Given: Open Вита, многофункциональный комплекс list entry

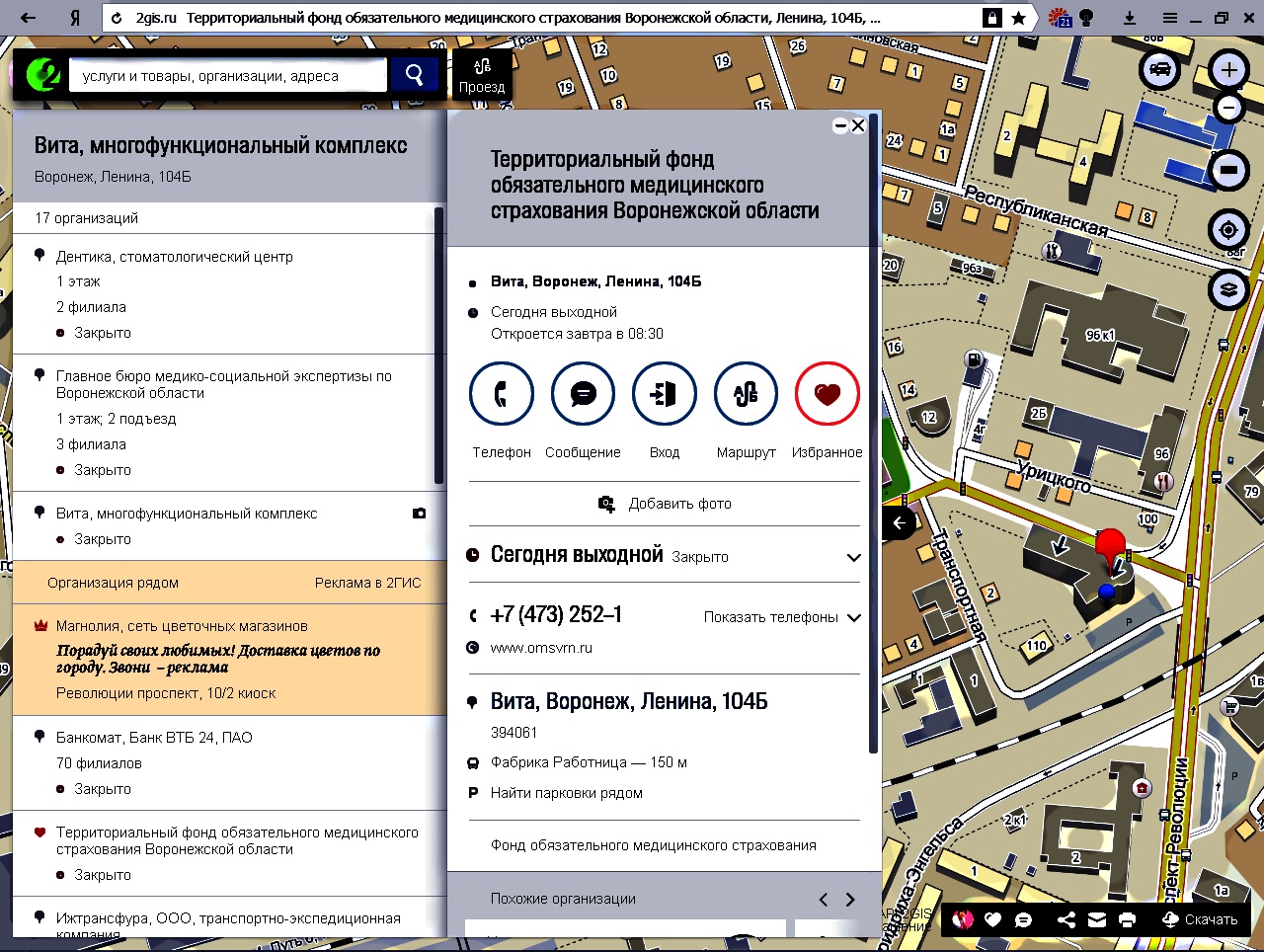Looking at the screenshot, I should (x=187, y=514).
